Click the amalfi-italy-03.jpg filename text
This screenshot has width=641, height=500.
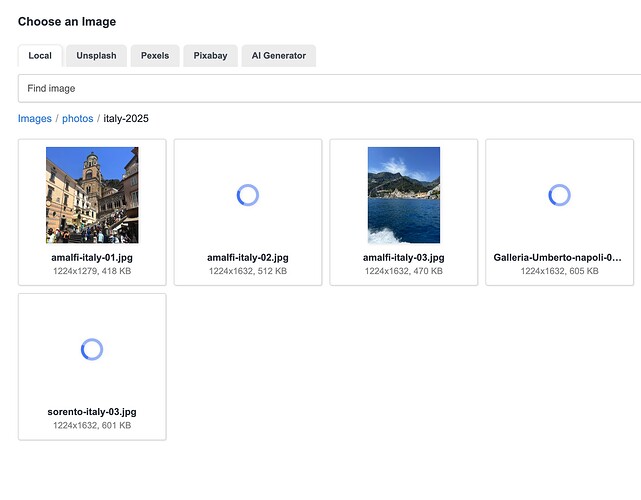[404, 258]
